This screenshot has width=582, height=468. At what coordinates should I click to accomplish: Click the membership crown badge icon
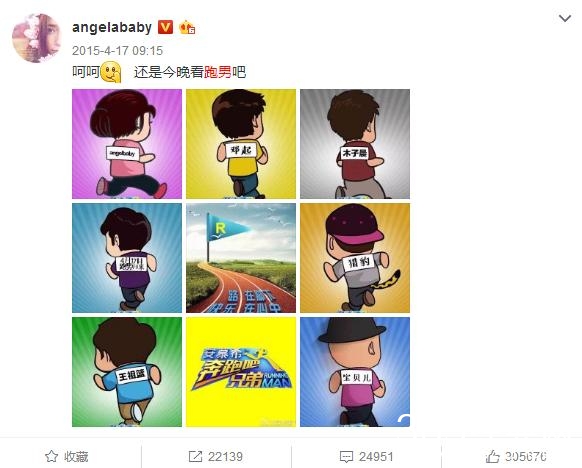coord(187,27)
